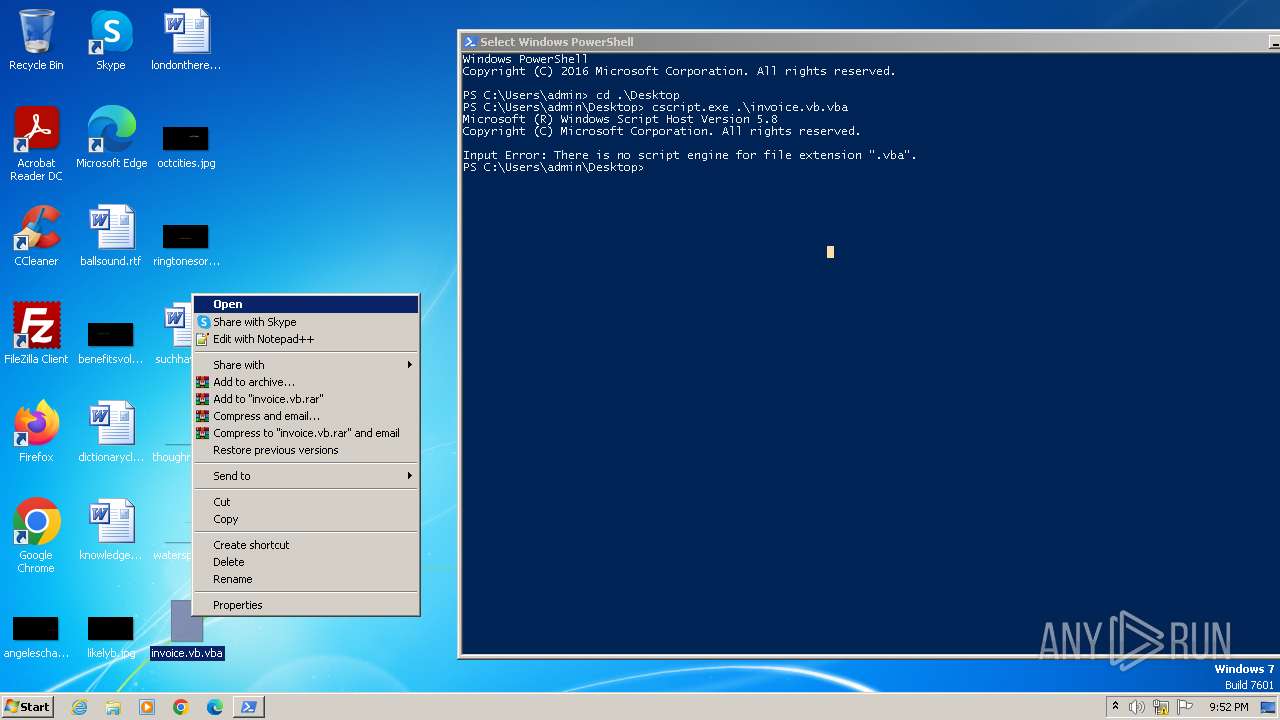This screenshot has height=720, width=1280.
Task: Choose Add to archive... entry
Action: click(x=306, y=382)
